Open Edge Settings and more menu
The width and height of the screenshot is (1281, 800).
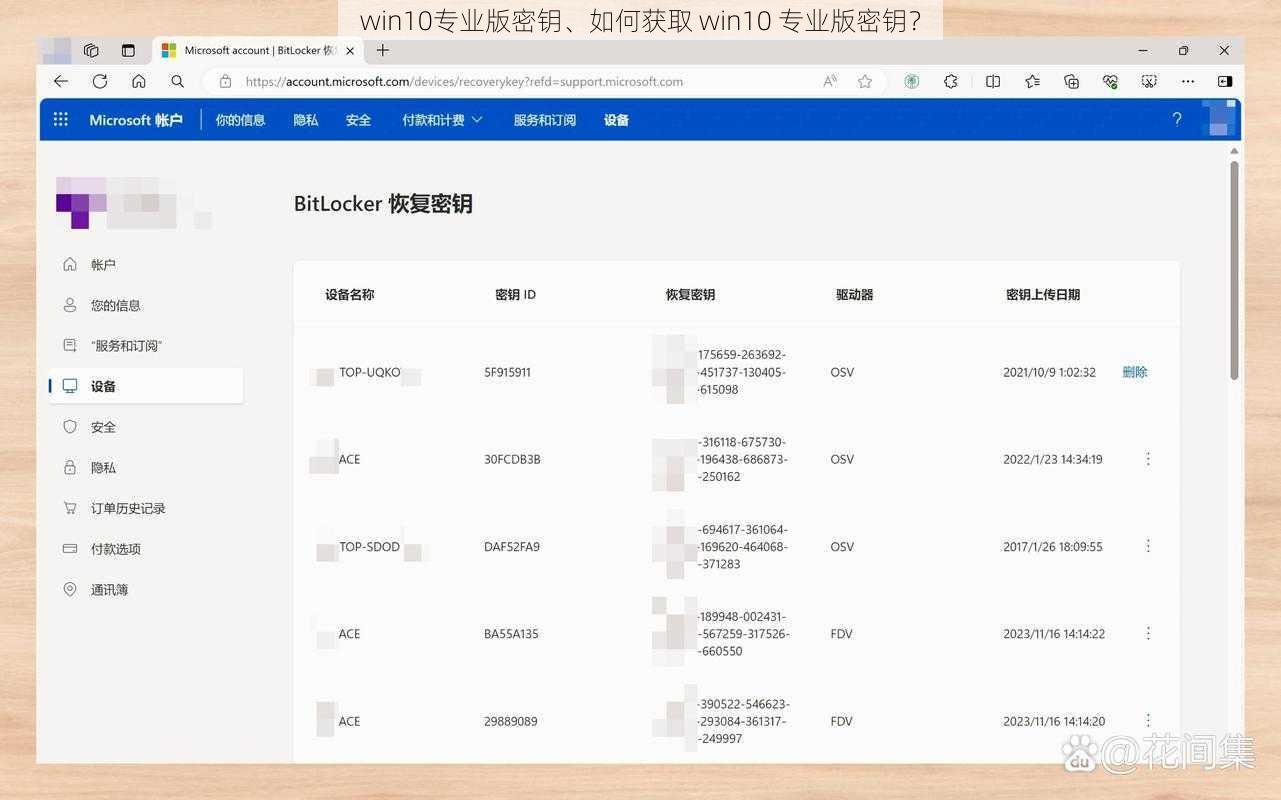pos(1188,81)
